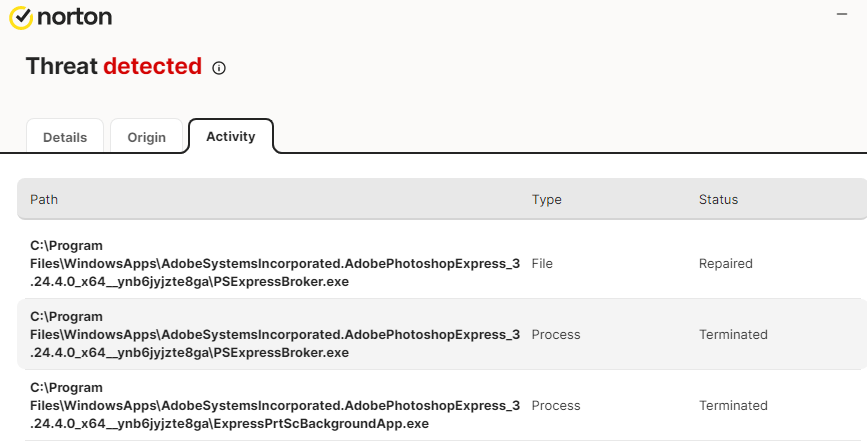Select the PSExpressBroker.exe Process row path
867x444 pixels.
point(275,334)
